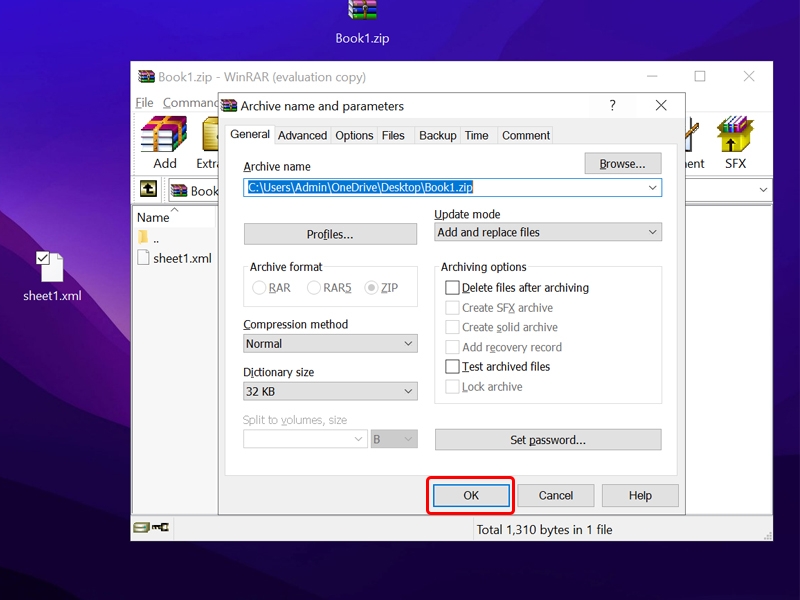
Task: Select the Book1.zip desktop icon
Action: [x=362, y=22]
